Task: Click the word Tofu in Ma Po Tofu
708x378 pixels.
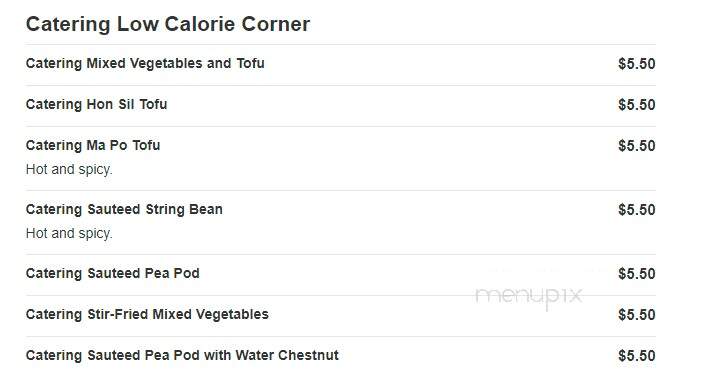Action: pyautogui.click(x=146, y=145)
